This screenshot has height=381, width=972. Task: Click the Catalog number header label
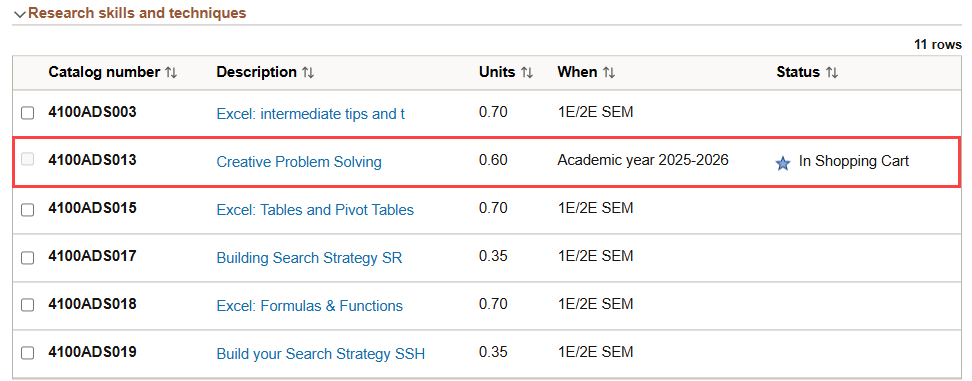coord(104,72)
